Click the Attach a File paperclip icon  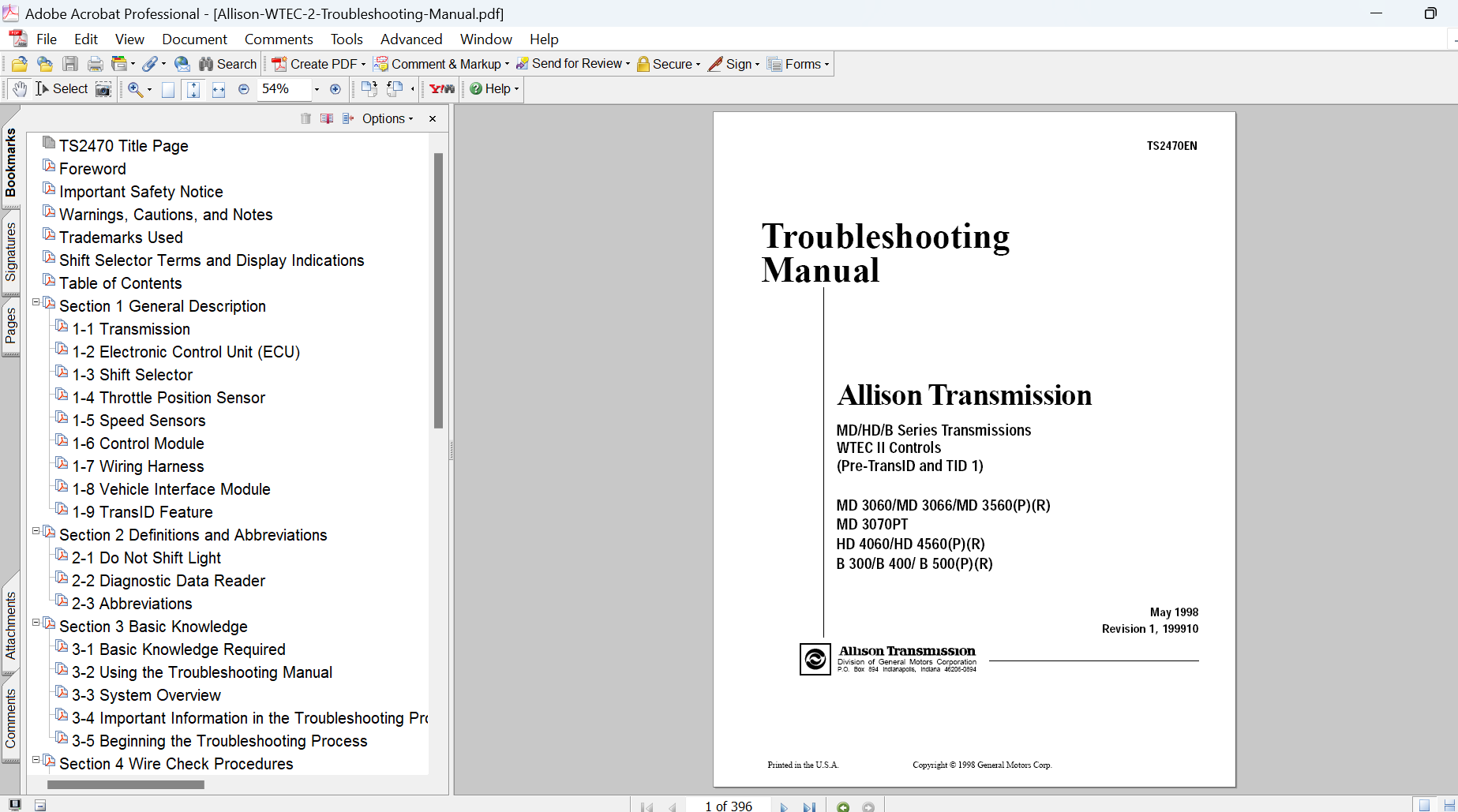(x=150, y=64)
